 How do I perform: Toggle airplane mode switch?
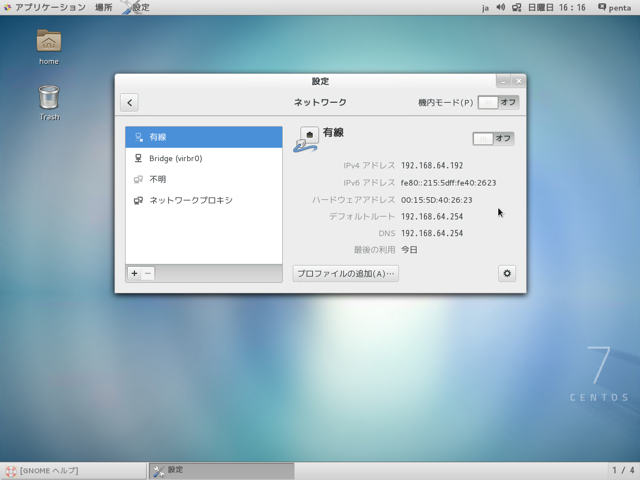[498, 102]
